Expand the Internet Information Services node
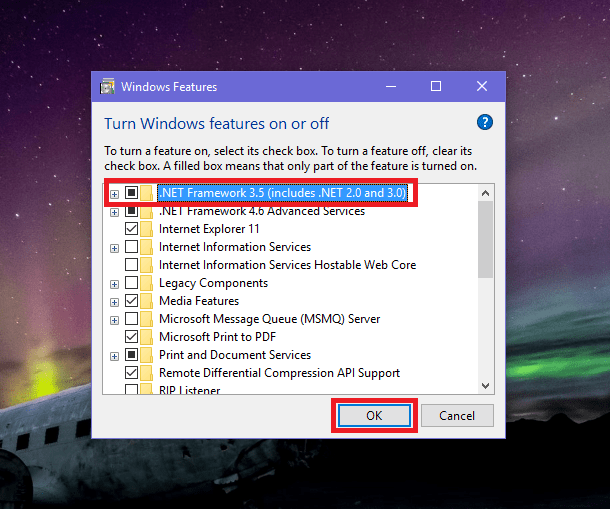This screenshot has width=610, height=509. (x=114, y=248)
